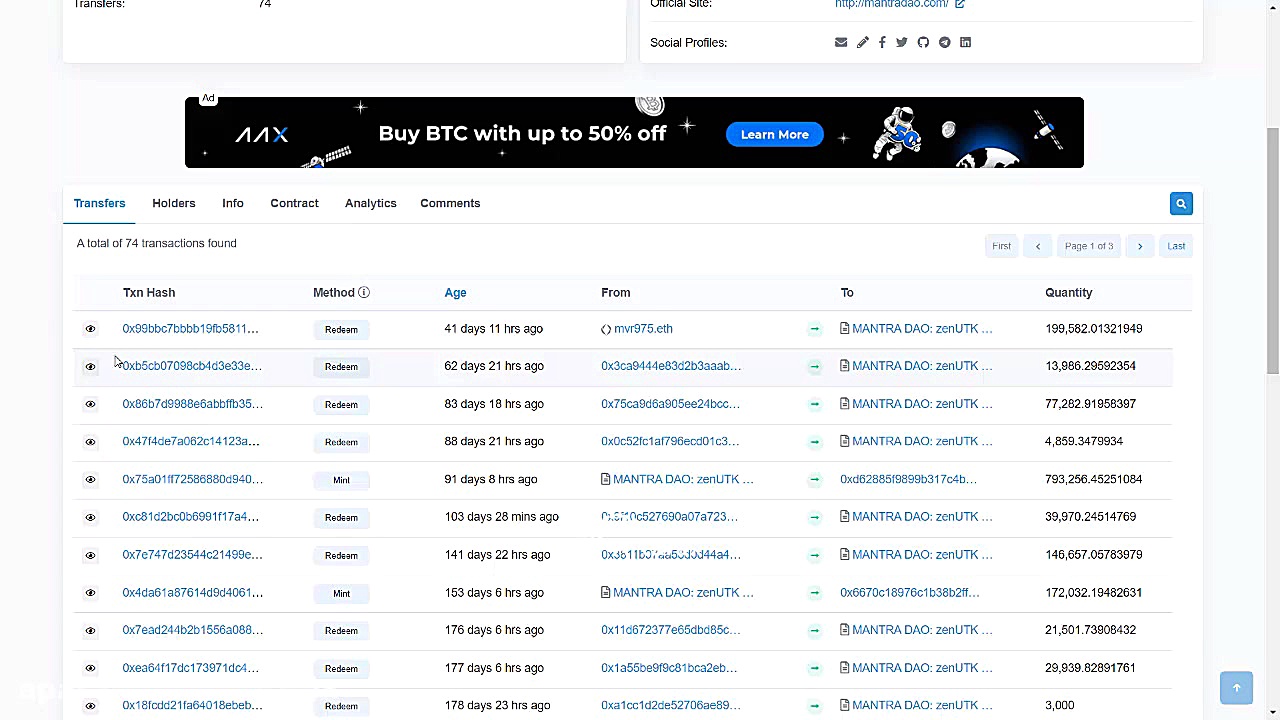Open recipient address 0xd62885f9899b317c4b

click(908, 479)
